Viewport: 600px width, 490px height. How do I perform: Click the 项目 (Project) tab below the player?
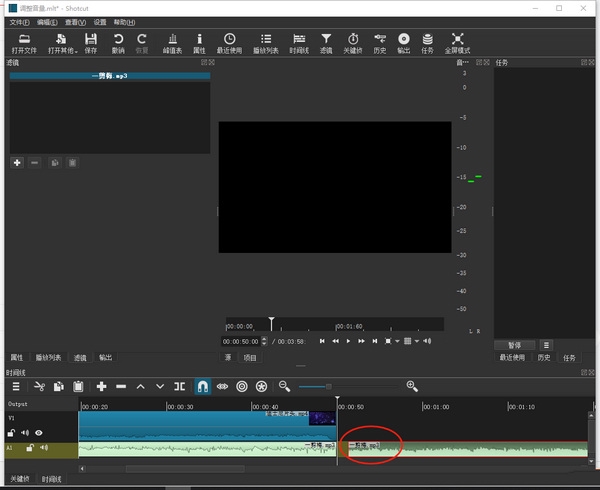[x=250, y=357]
